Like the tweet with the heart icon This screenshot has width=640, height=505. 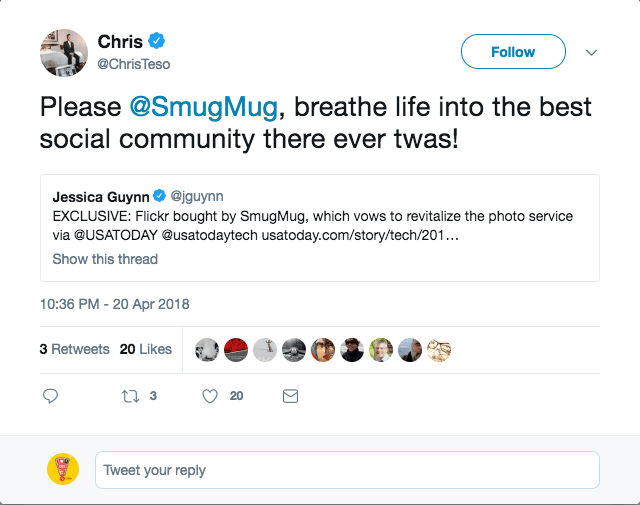210,396
